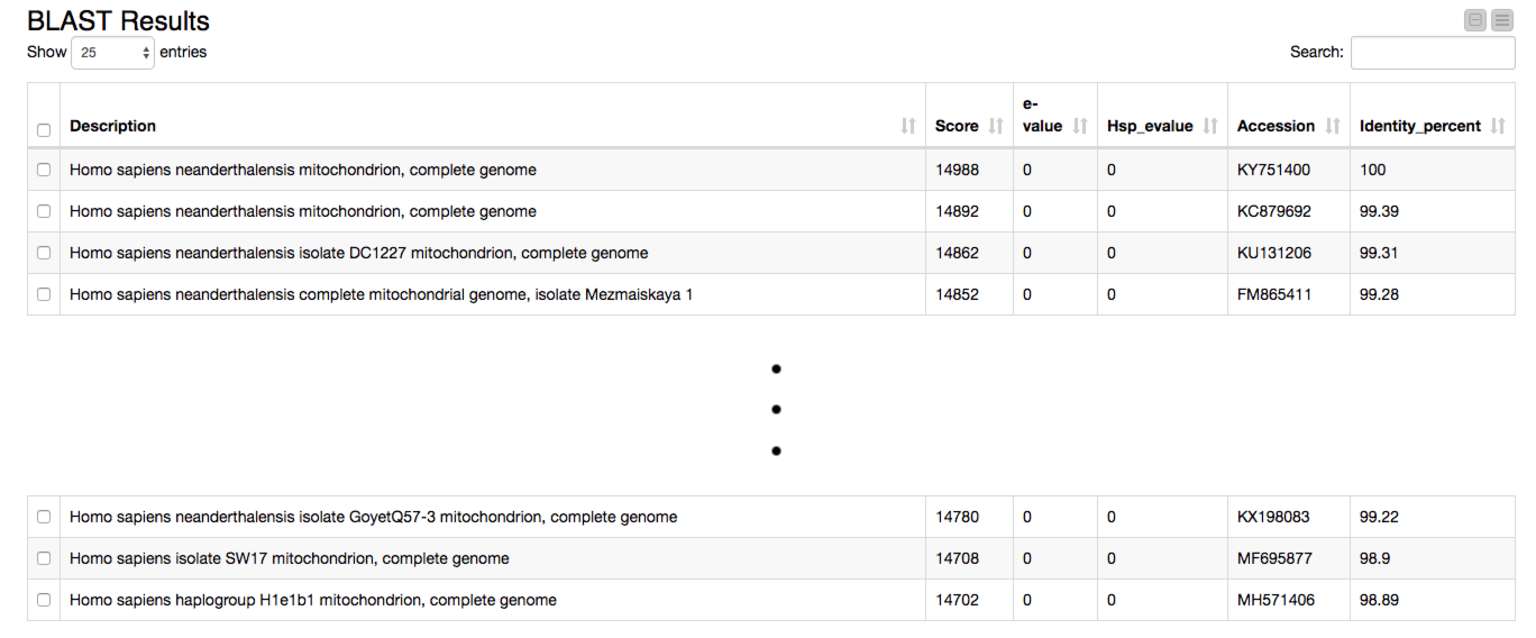Viewport: 1536px width, 638px height.
Task: Click the isolate GoyetQ57-3 description
Action: pos(373,517)
